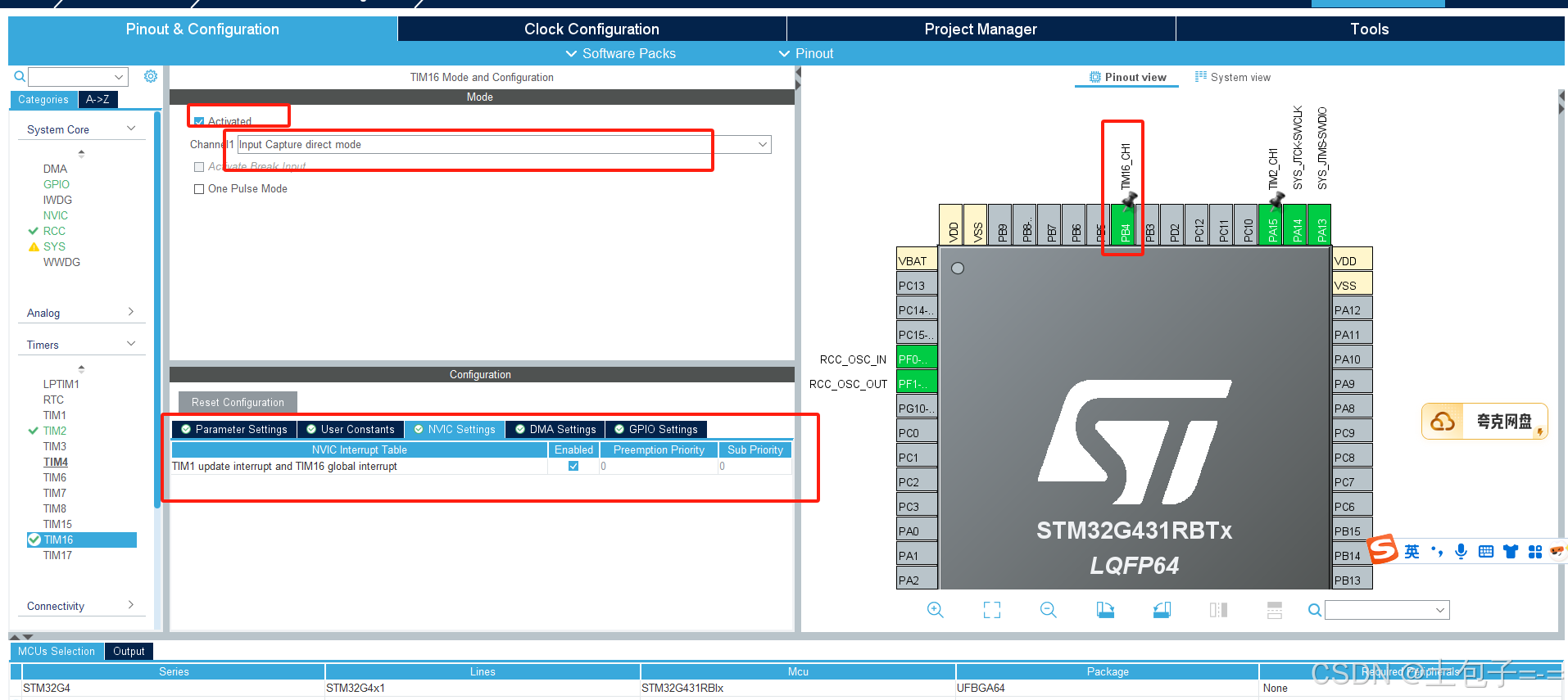Select the PF0 RCC_OSC_IN pin
The width and height of the screenshot is (1568, 700).
(917, 359)
